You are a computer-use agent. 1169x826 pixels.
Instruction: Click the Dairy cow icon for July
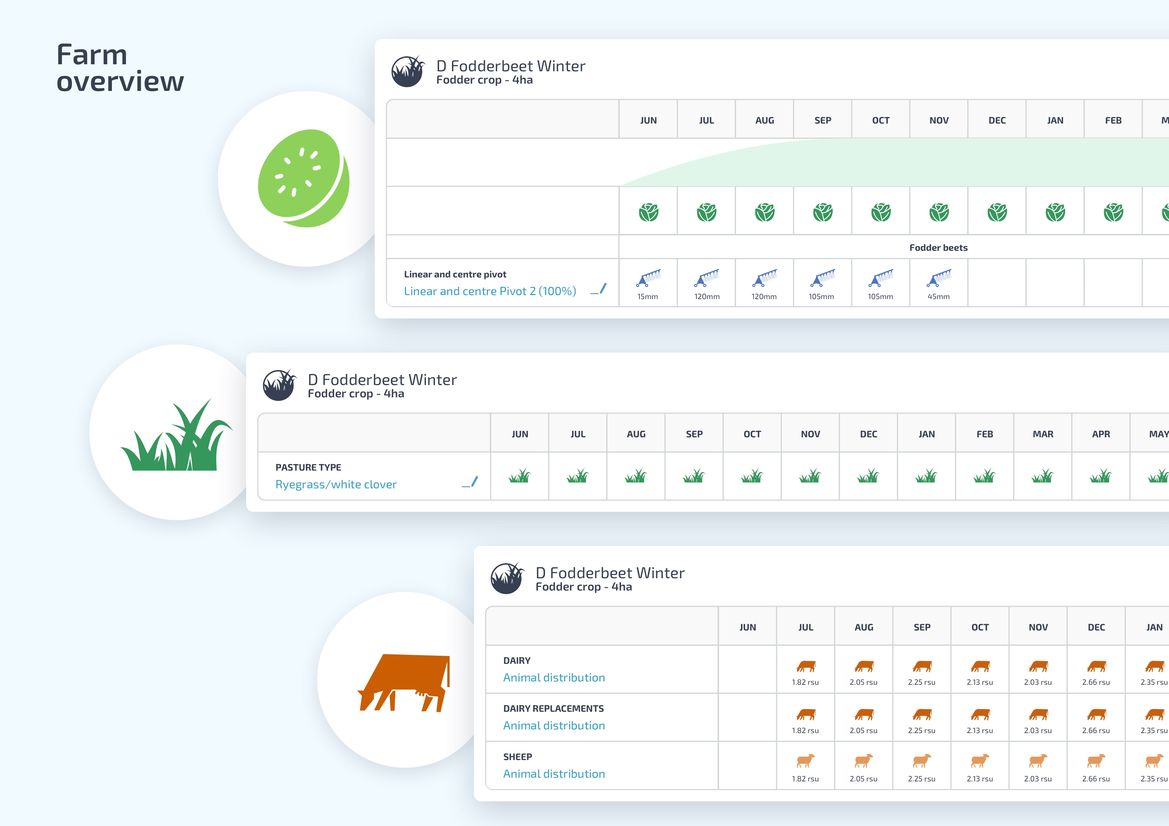pyautogui.click(x=806, y=666)
